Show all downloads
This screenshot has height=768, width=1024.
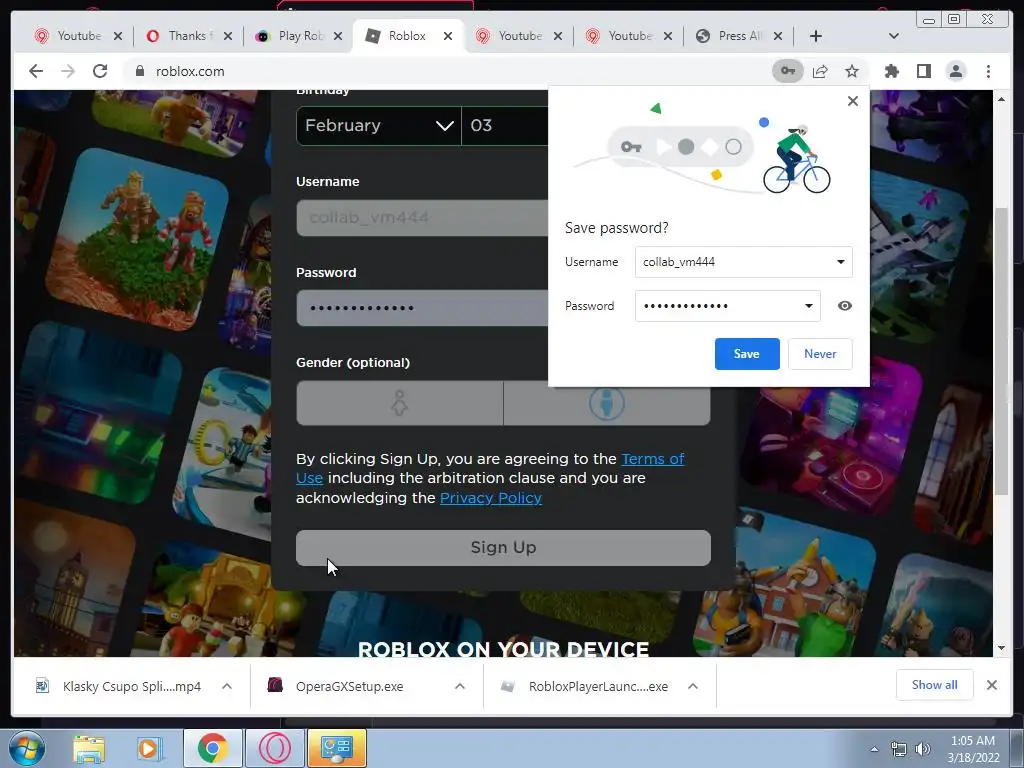[x=935, y=685]
